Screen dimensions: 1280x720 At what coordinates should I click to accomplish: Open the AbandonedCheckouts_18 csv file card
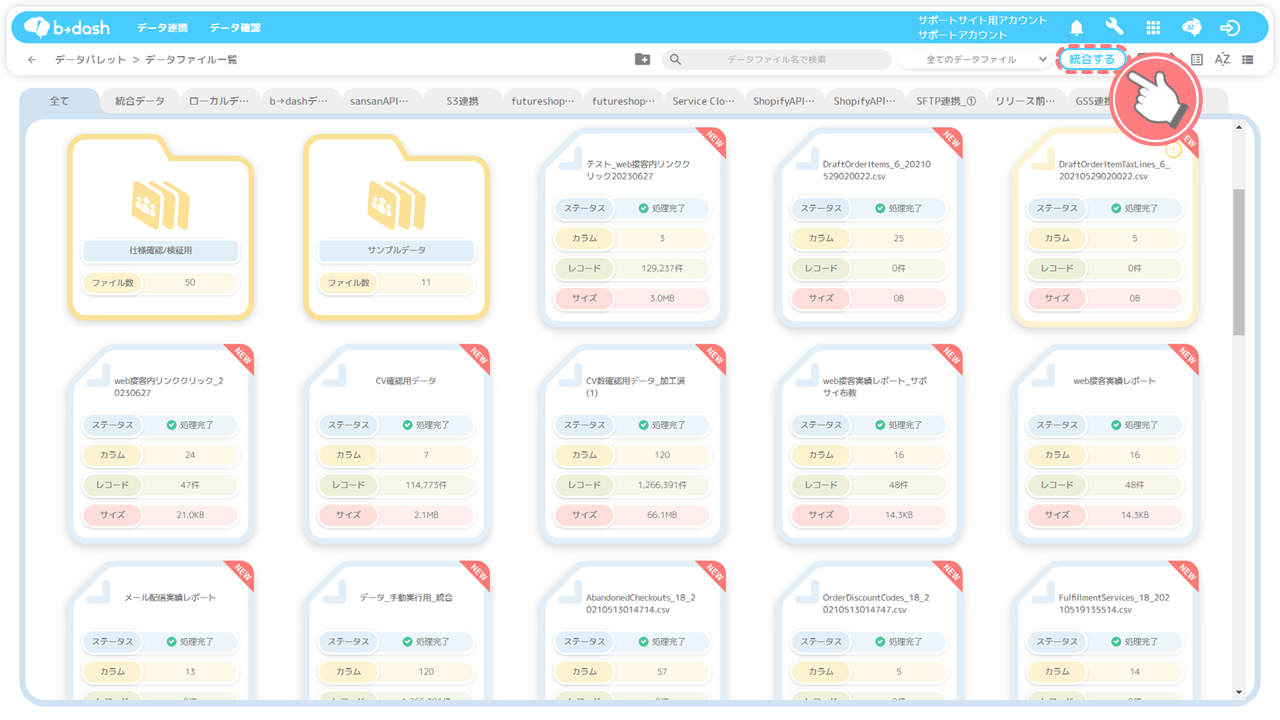tap(634, 630)
